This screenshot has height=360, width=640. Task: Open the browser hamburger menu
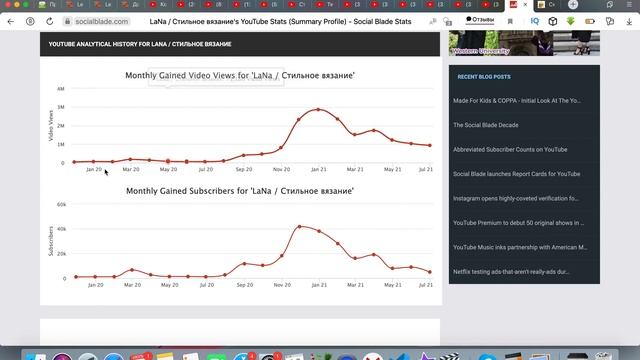point(629,4)
